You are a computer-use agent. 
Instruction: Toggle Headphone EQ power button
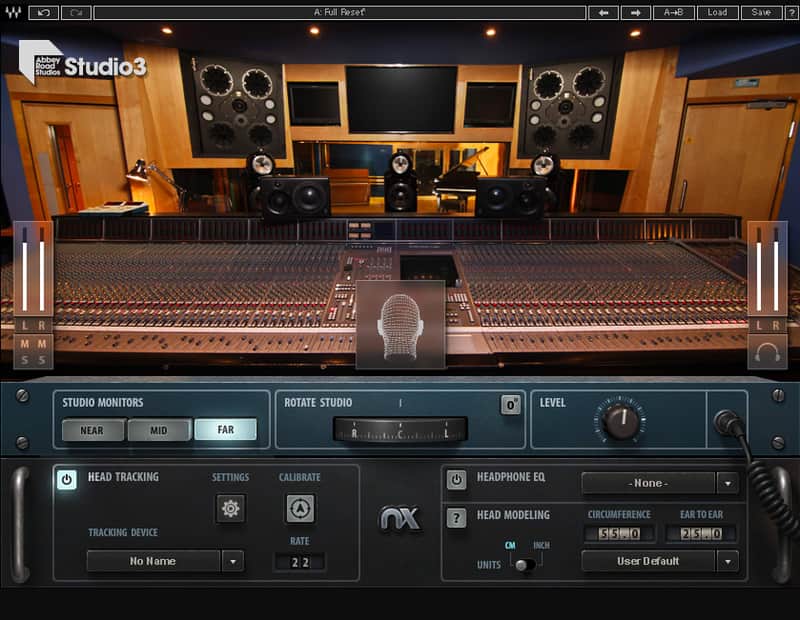pyautogui.click(x=456, y=480)
